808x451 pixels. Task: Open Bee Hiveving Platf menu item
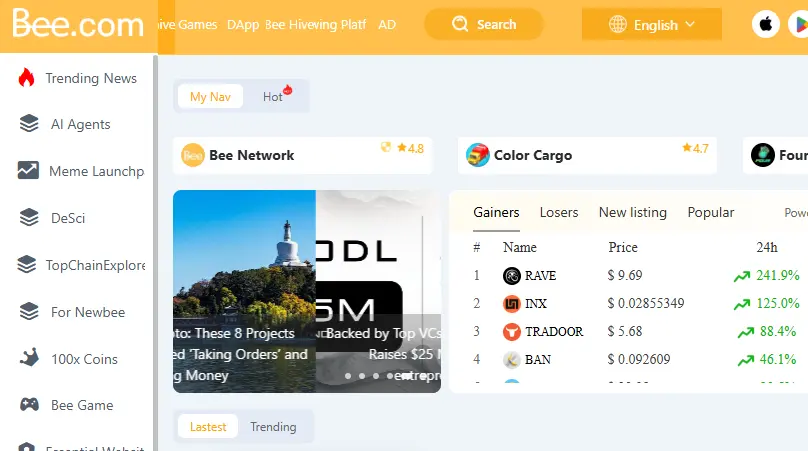tap(315, 25)
